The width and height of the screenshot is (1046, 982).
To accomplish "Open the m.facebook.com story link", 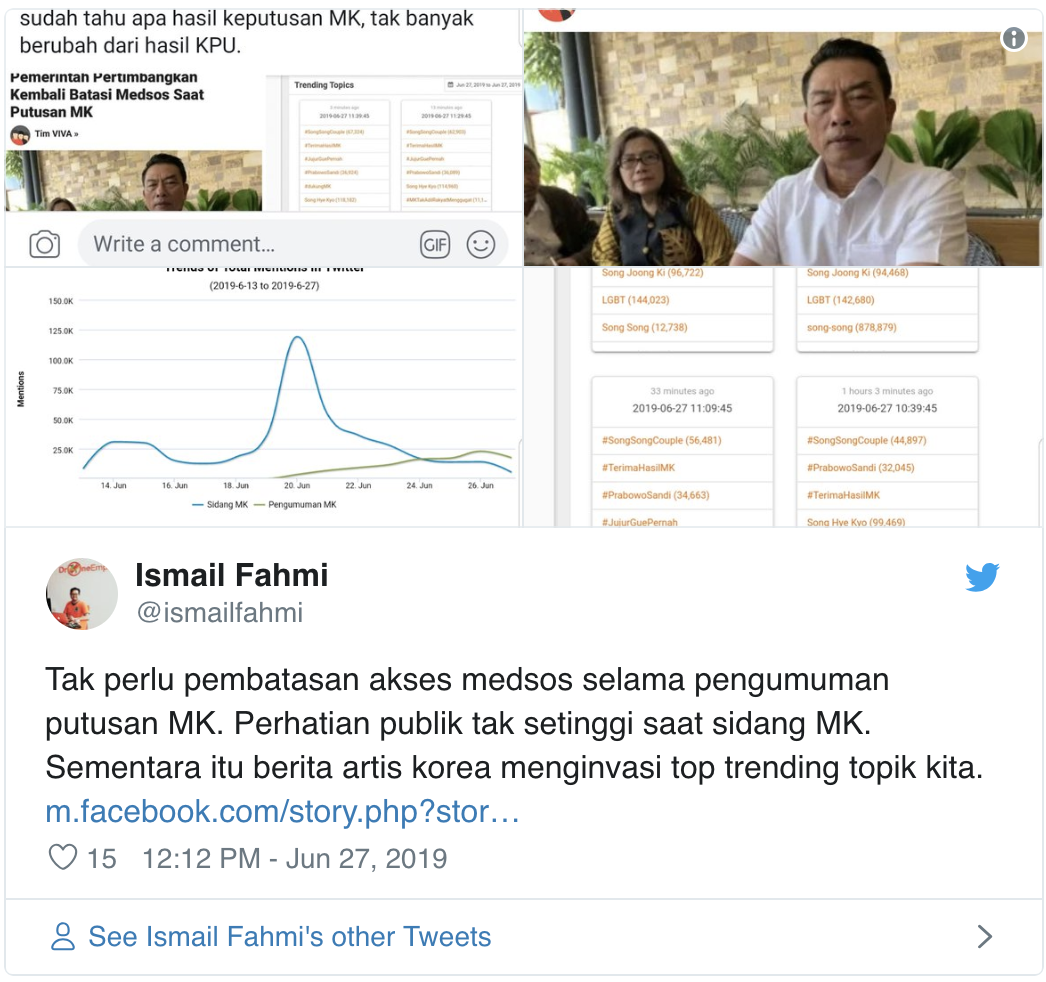I will (282, 812).
